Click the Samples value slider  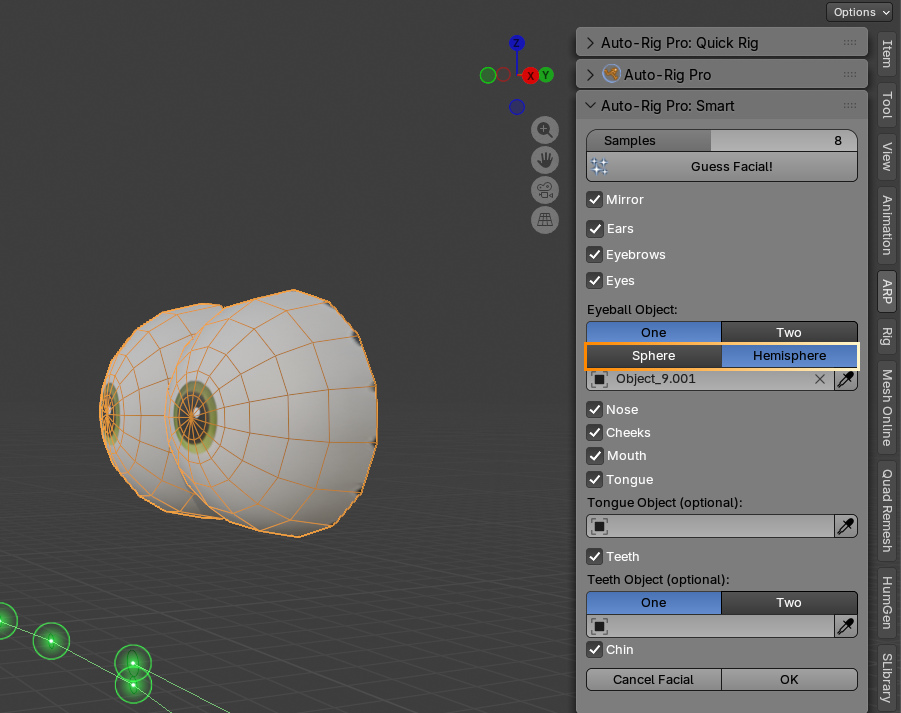point(722,141)
